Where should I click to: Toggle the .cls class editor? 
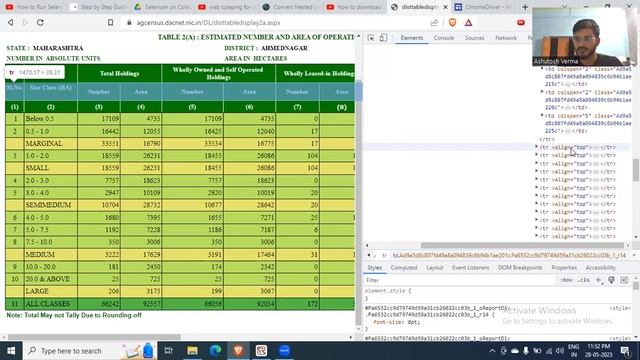(x=584, y=280)
